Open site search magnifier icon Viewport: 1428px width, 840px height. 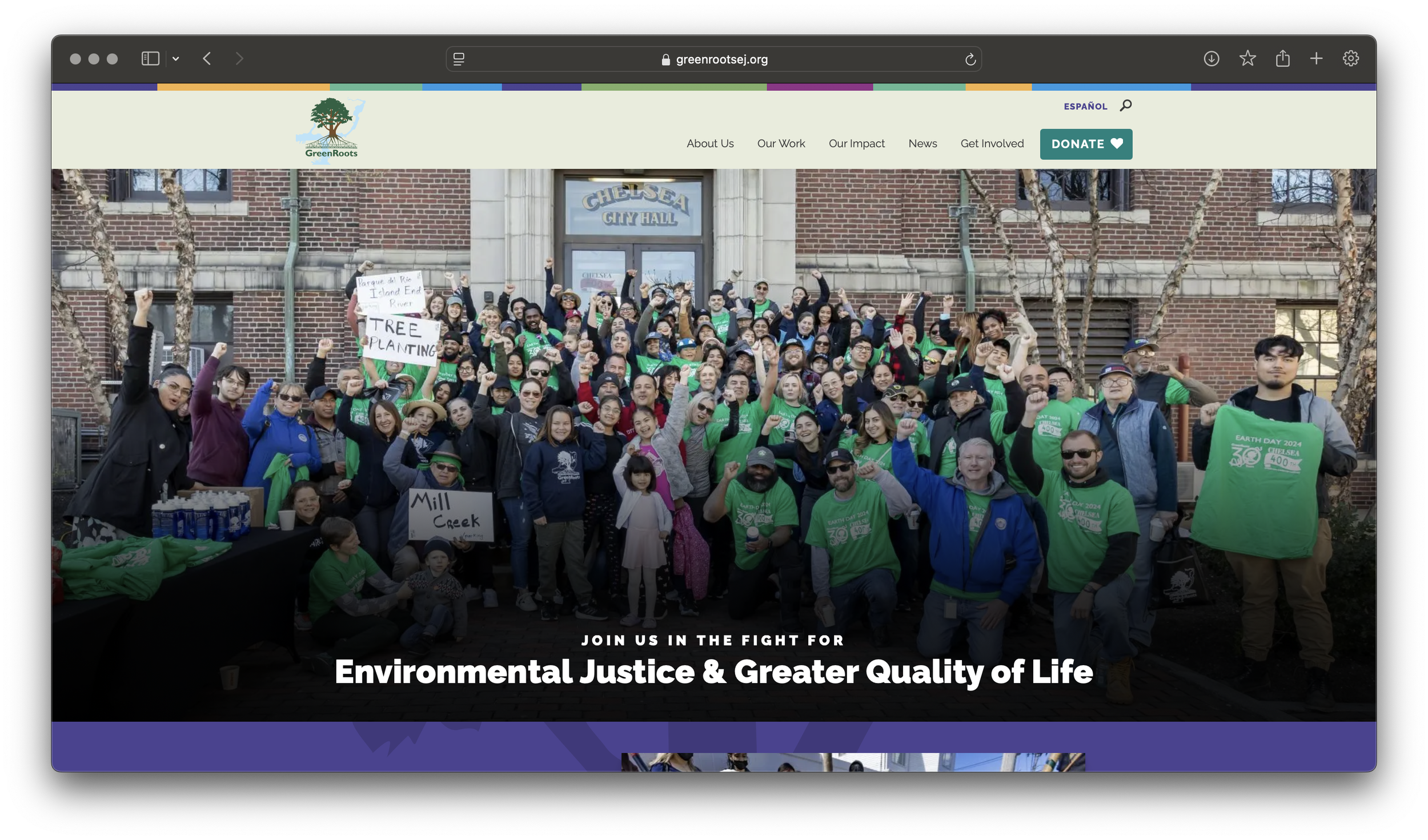pos(1126,106)
